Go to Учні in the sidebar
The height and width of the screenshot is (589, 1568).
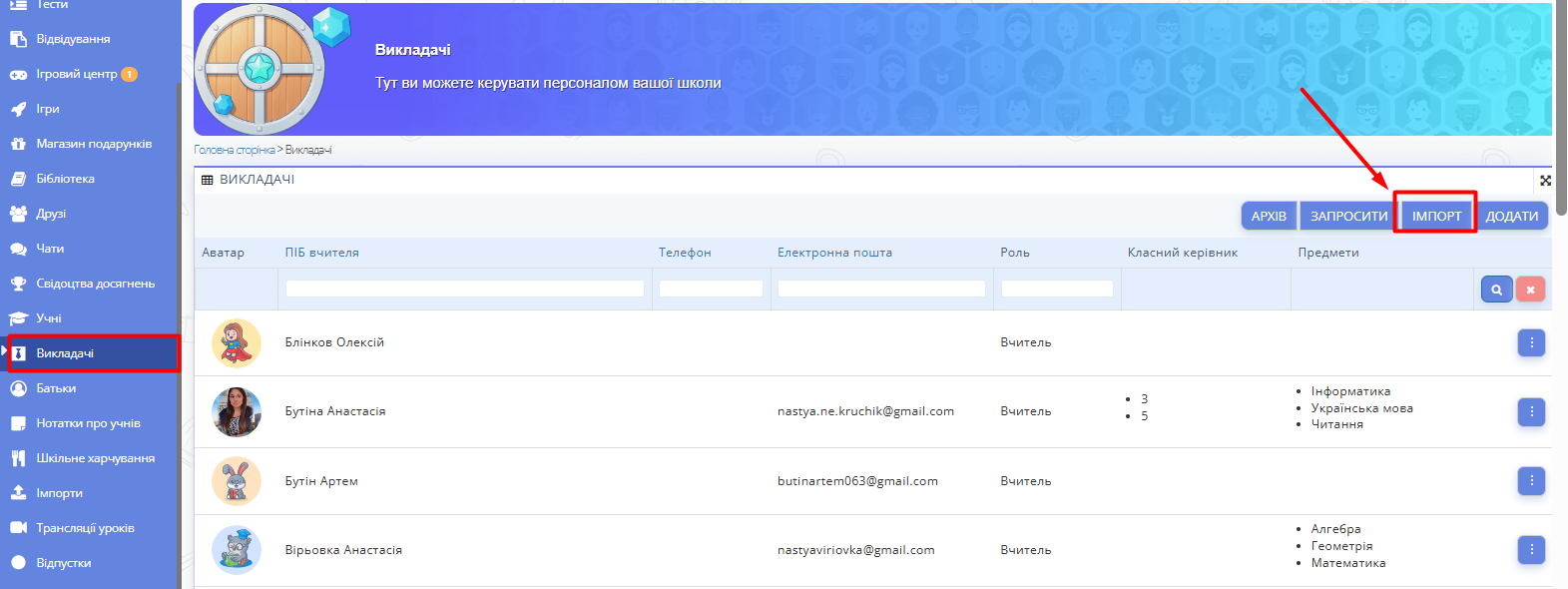point(48,318)
